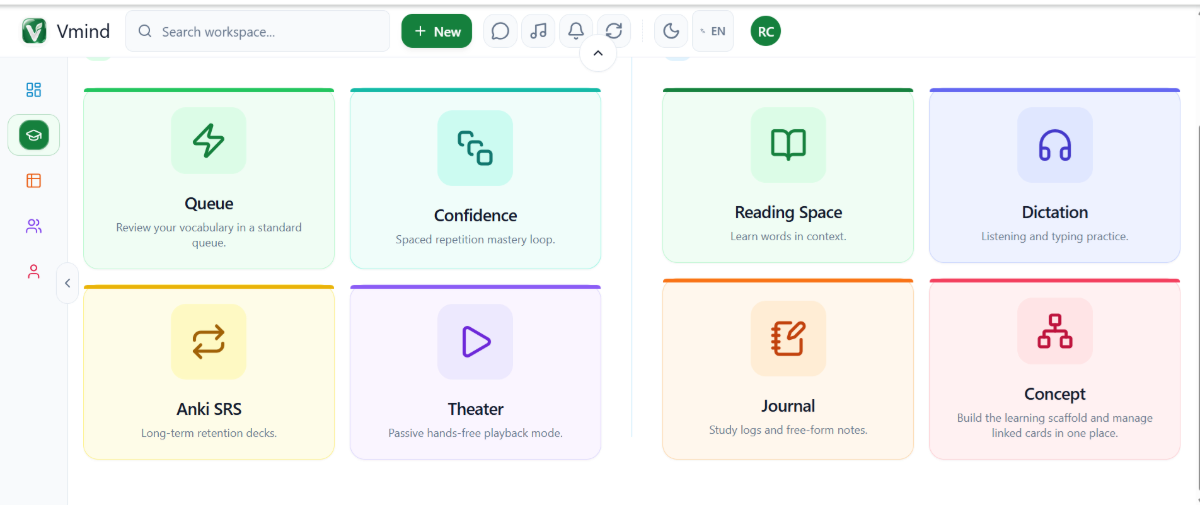This screenshot has height=505, width=1200.
Task: Open notifications bell icon
Action: click(576, 31)
